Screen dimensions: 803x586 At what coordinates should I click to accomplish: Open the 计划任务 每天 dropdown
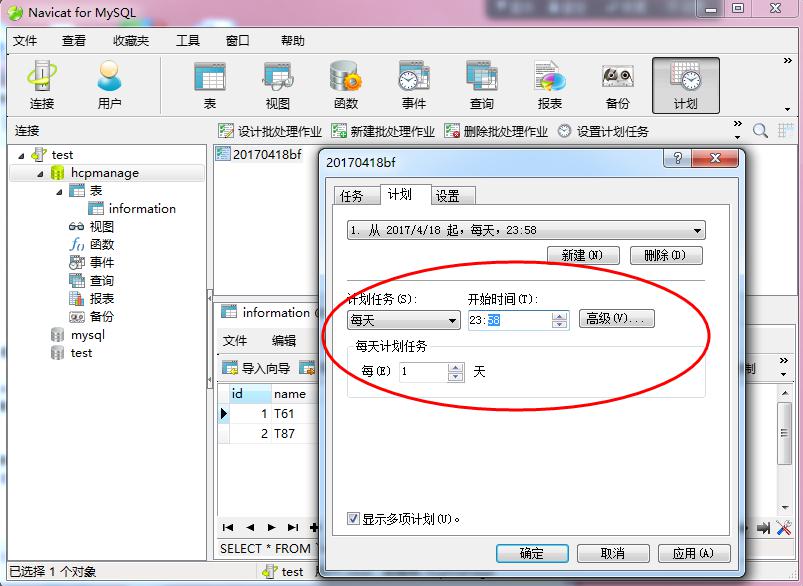pos(403,320)
